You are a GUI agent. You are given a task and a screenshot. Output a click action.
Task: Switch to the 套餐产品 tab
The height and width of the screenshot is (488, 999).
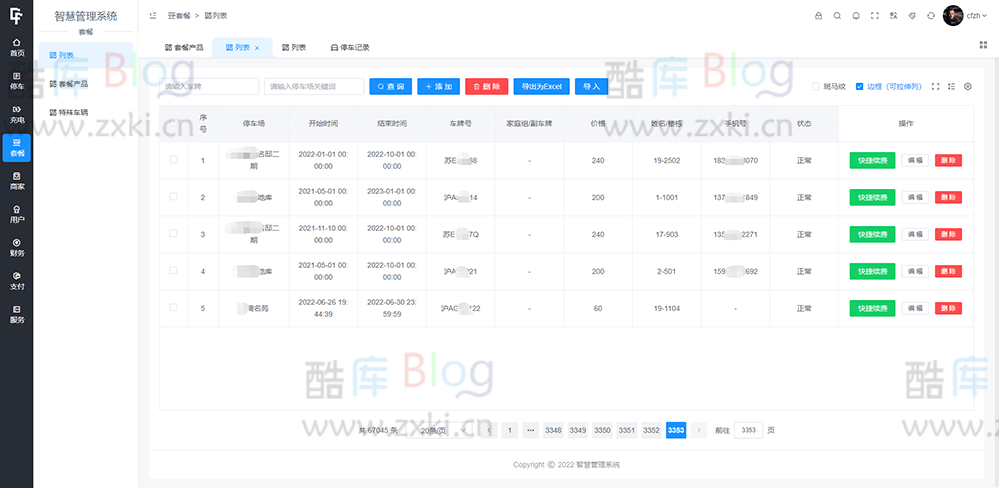coord(184,48)
